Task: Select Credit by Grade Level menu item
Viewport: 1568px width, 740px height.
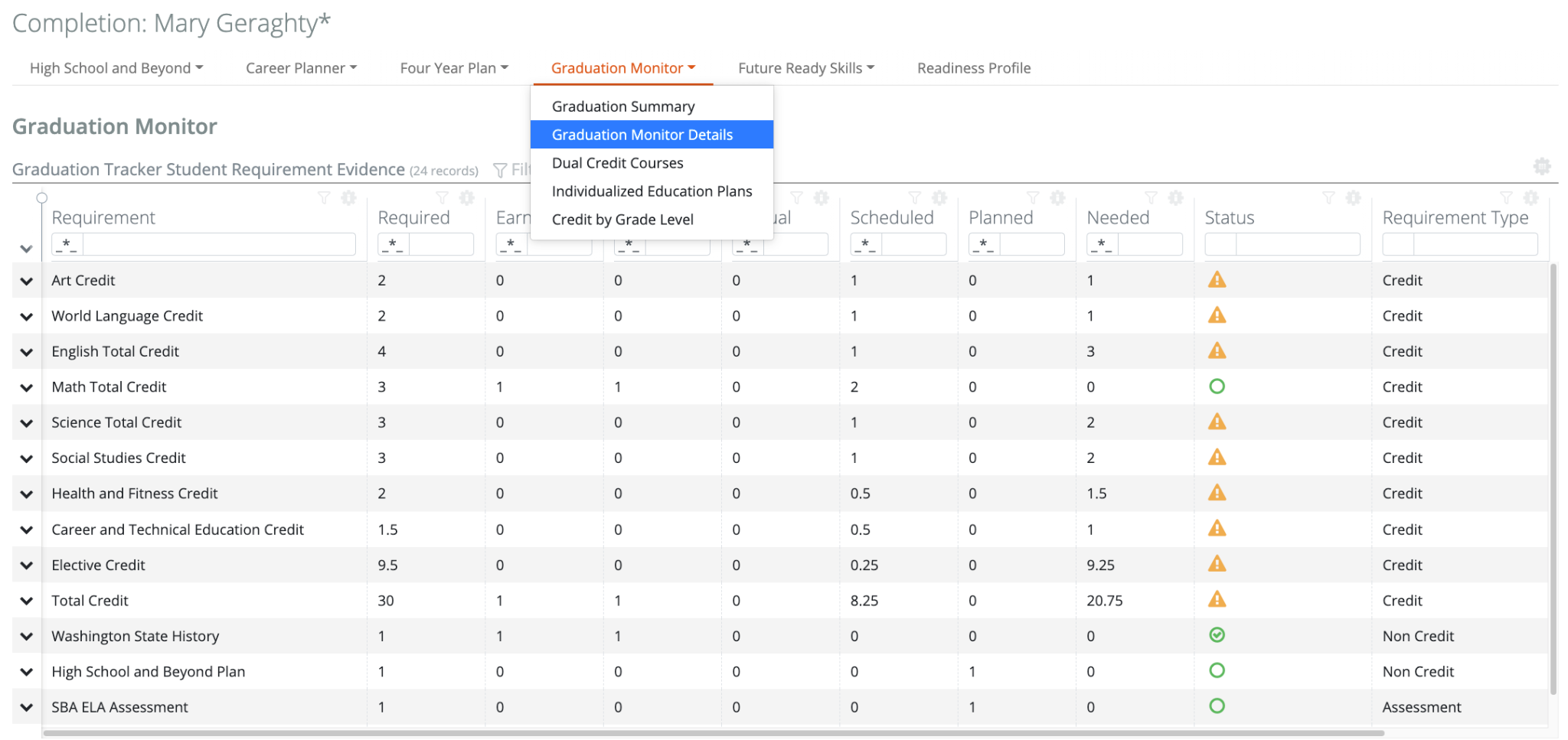Action: (x=652, y=220)
